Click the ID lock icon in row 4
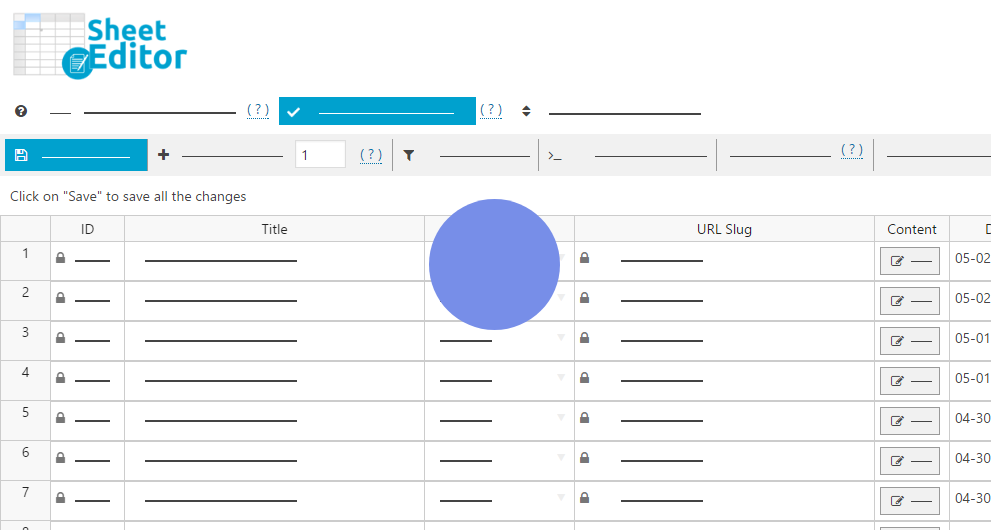This screenshot has width=991, height=530. [60, 378]
